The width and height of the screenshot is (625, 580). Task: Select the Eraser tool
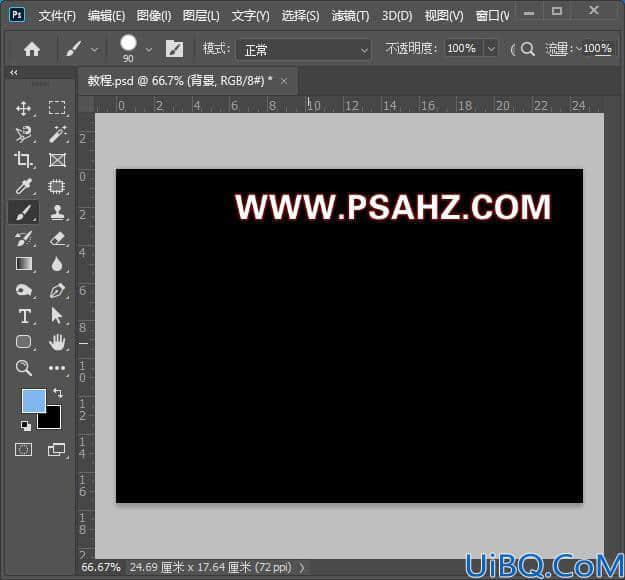(x=57, y=238)
